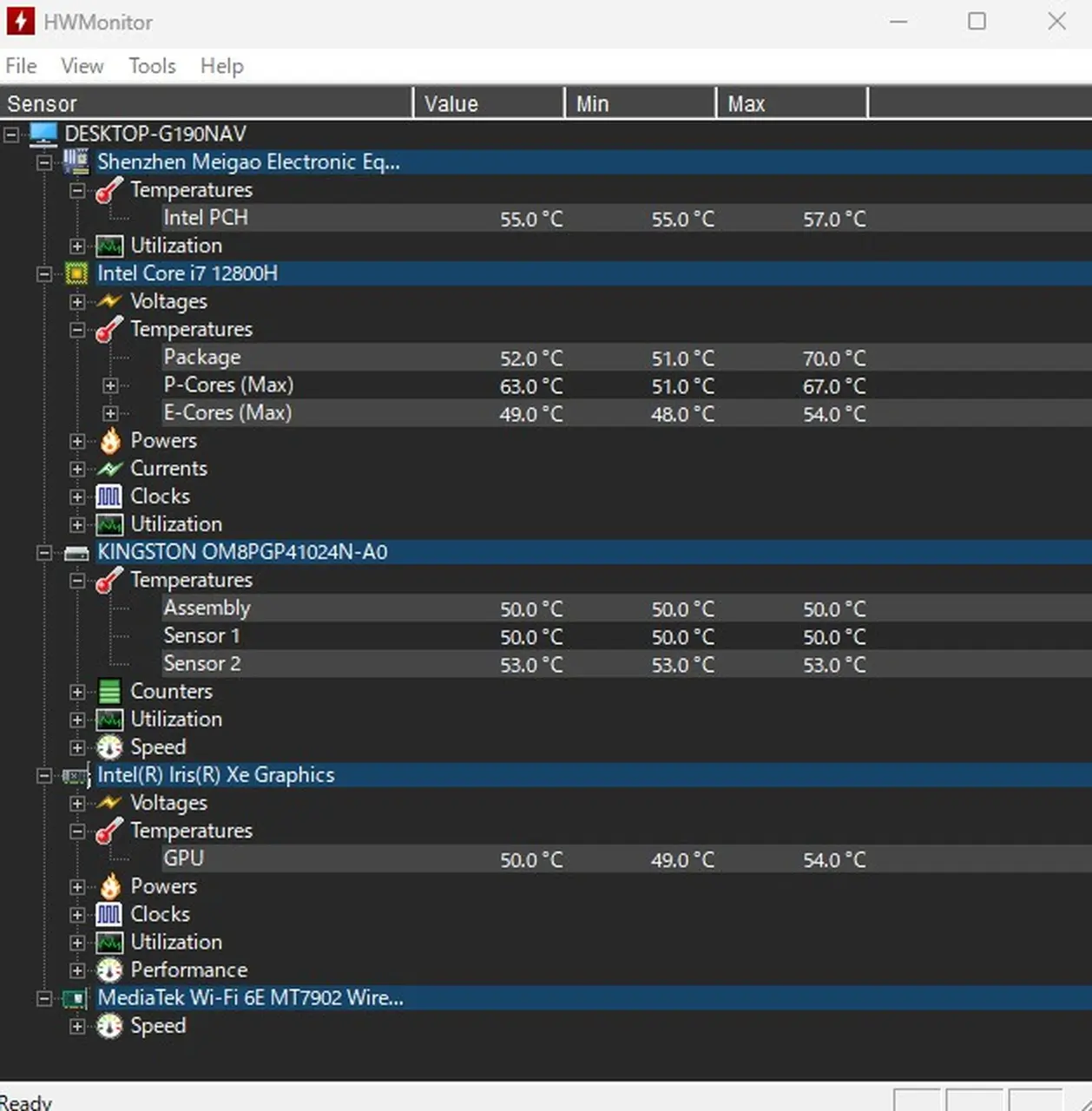Click the GPU Performance gauge icon

pos(109,970)
